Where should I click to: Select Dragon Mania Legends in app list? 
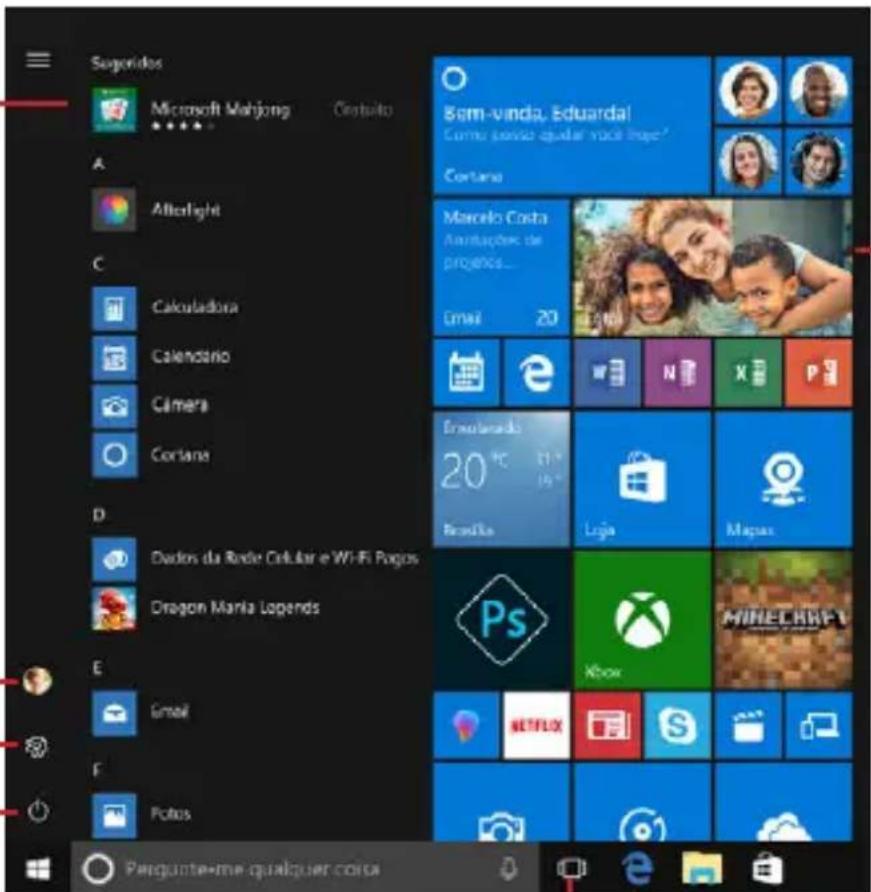coord(235,607)
